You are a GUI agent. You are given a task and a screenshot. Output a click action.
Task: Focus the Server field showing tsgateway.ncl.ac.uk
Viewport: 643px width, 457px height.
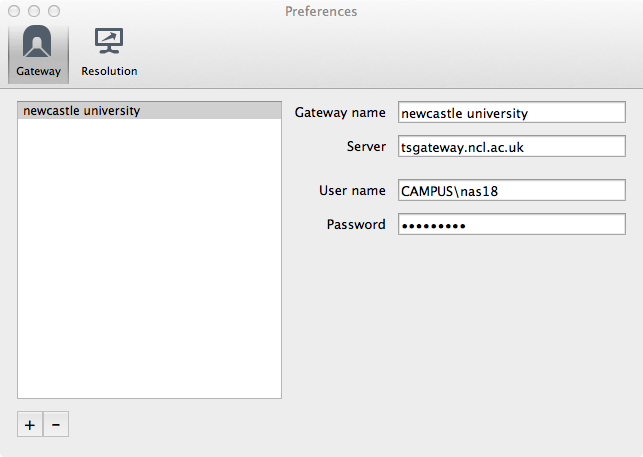pos(511,146)
